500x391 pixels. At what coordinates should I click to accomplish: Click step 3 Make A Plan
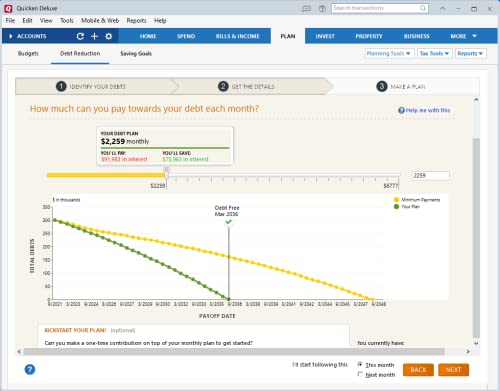401,87
